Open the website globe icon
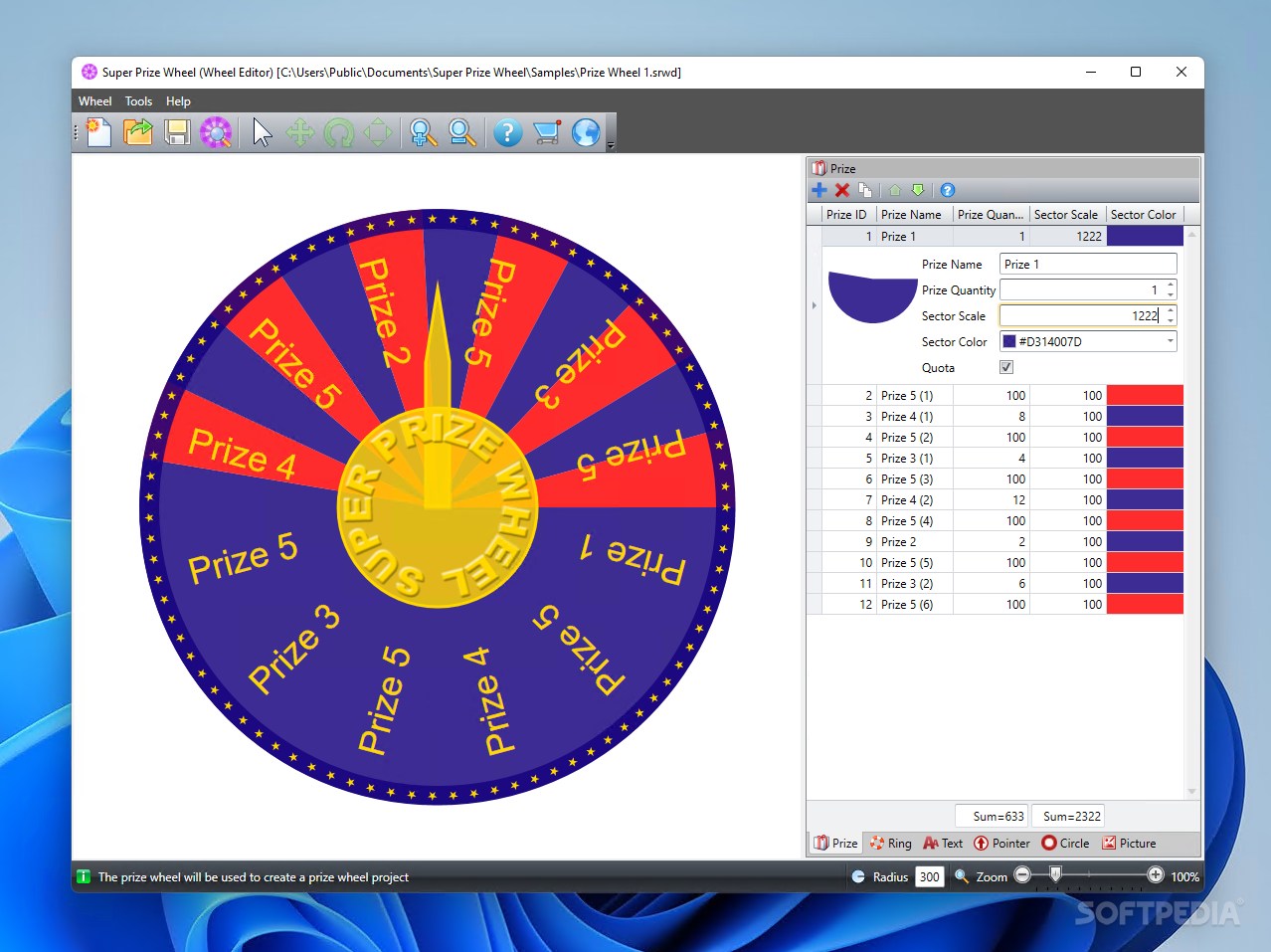This screenshot has width=1271, height=952. [x=586, y=132]
